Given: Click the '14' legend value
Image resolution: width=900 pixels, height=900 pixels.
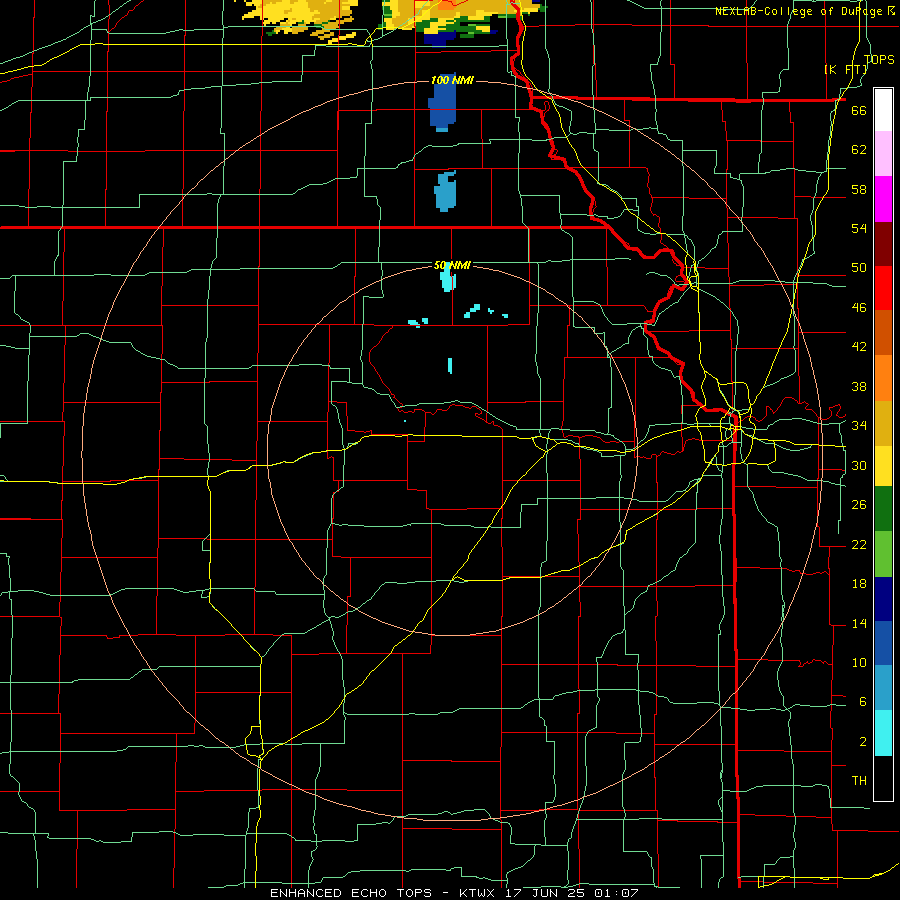Looking at the screenshot, I should pyautogui.click(x=859, y=623).
